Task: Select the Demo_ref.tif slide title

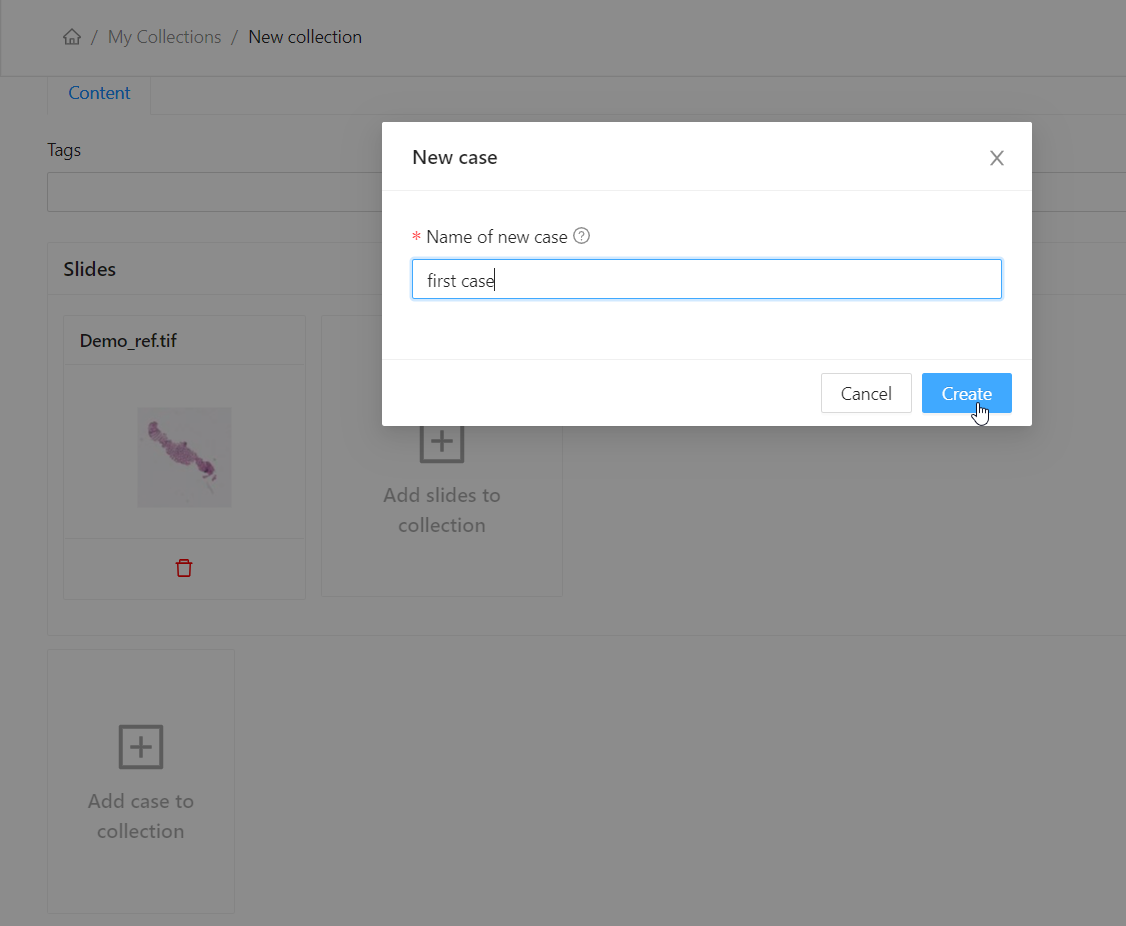Action: pyautogui.click(x=128, y=341)
